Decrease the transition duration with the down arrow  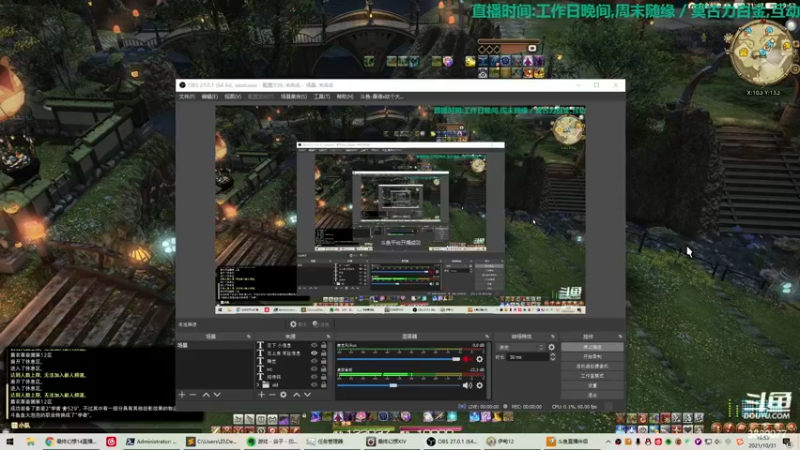click(x=553, y=359)
